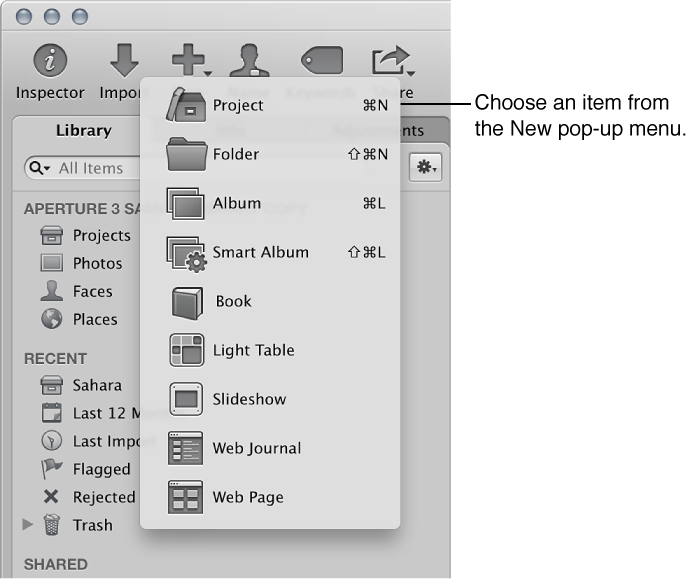Select the Flagged item
This screenshot has height=580, width=700.
[86, 469]
